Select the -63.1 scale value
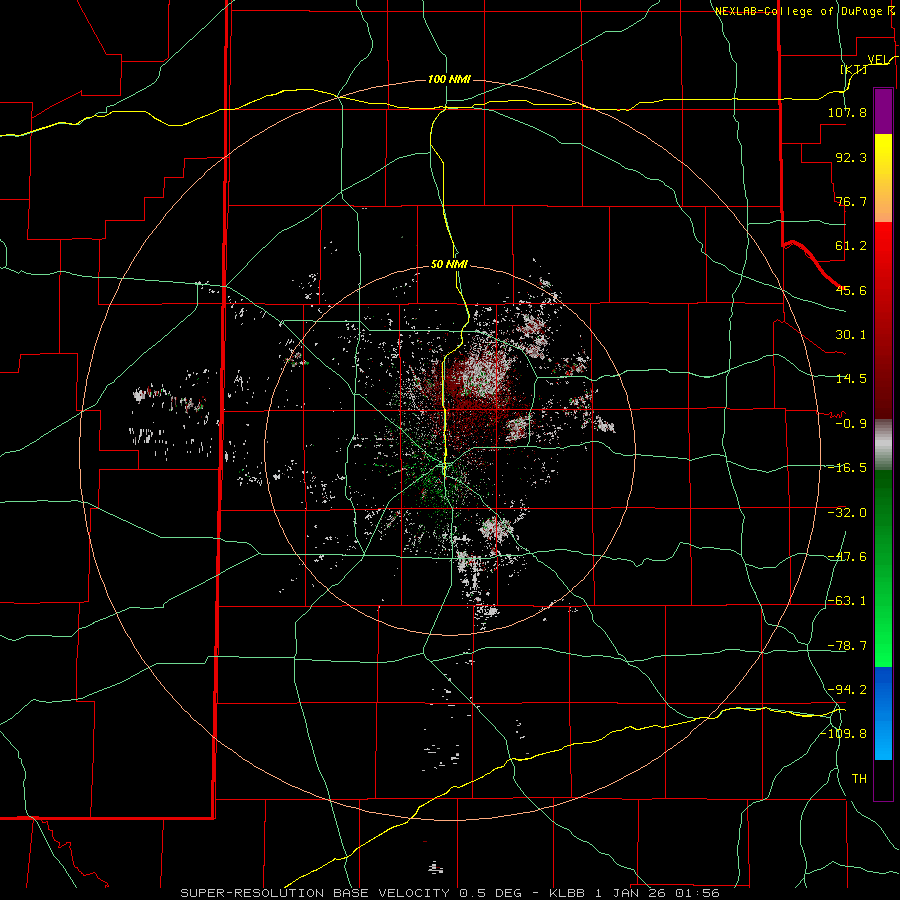This screenshot has height=900, width=900. coord(847,601)
